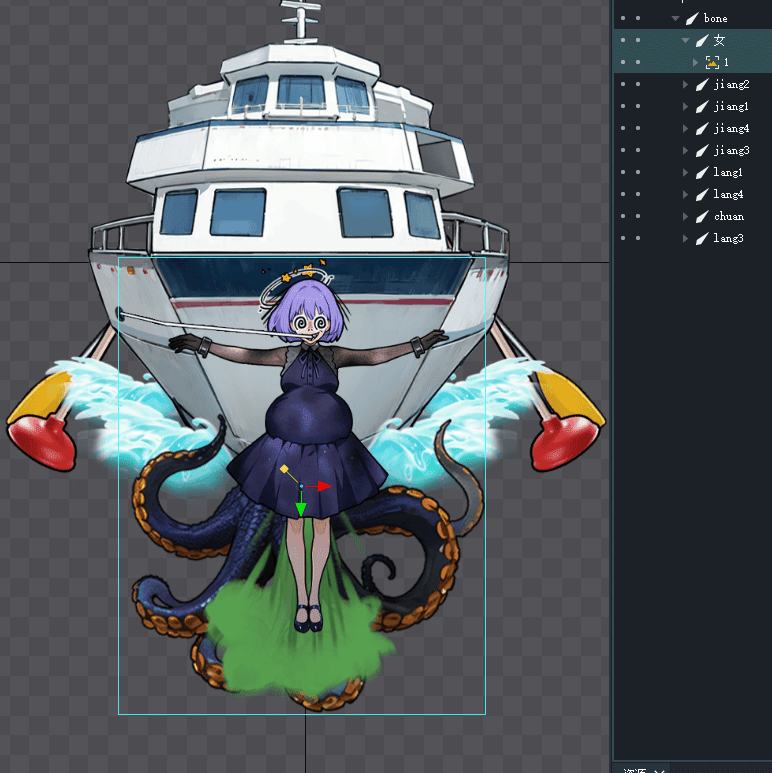
Task: Click the red X-axis arrow of gizmo
Action: coord(322,486)
